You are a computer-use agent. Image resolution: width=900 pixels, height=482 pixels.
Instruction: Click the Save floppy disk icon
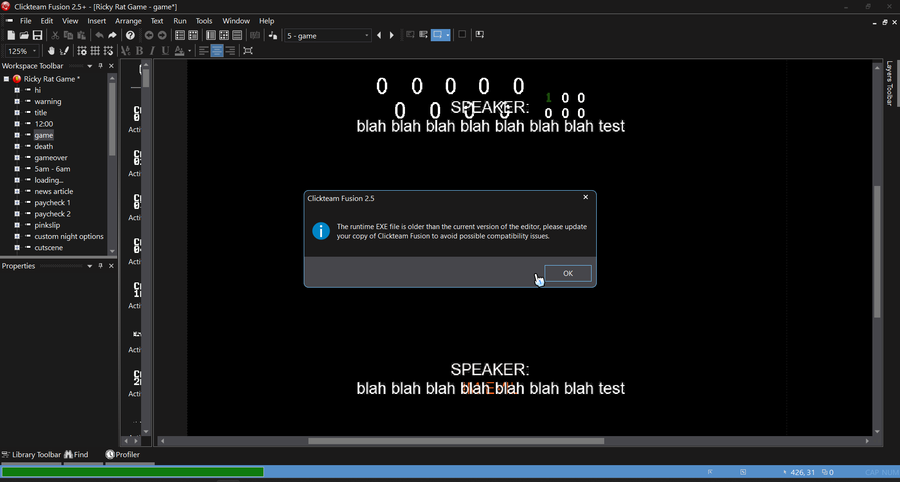click(37, 36)
